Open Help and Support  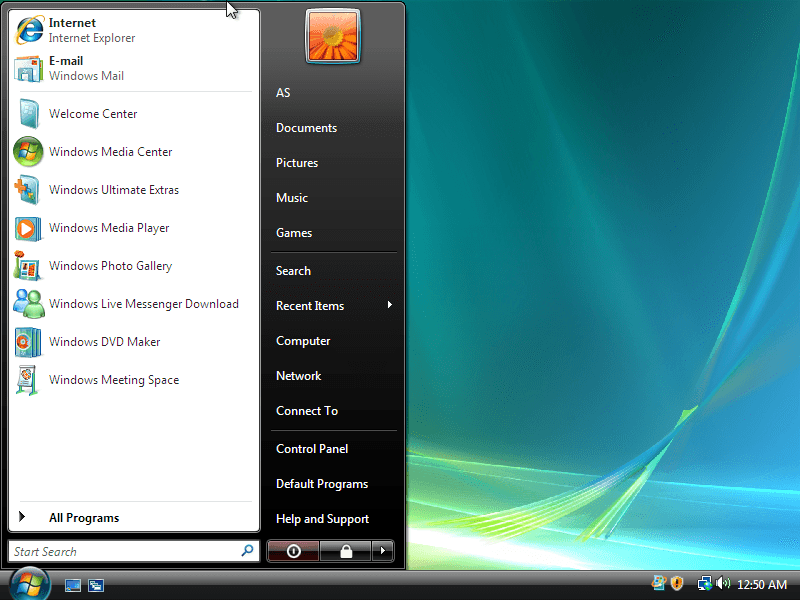click(x=322, y=519)
